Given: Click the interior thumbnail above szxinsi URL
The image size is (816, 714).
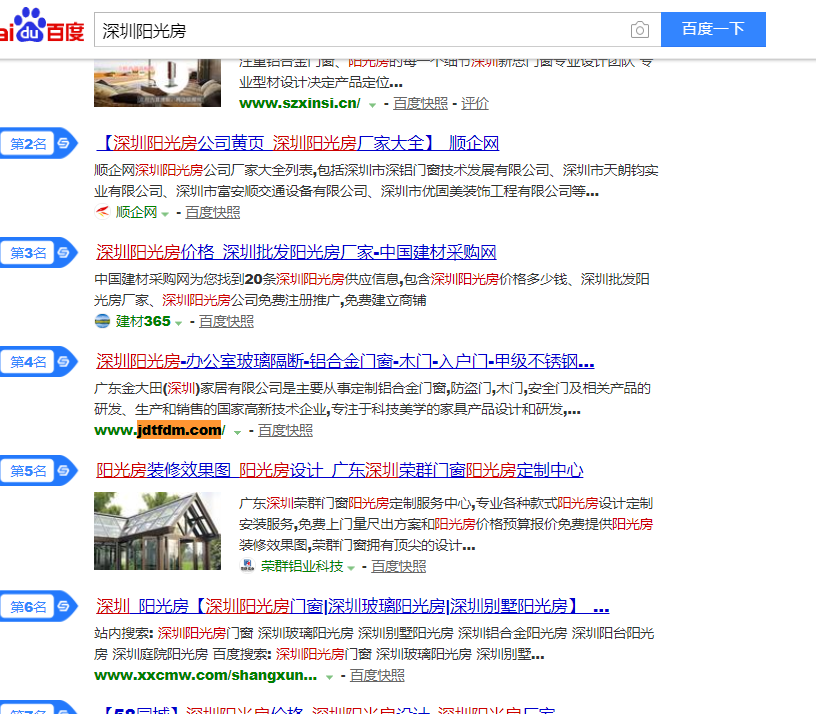Looking at the screenshot, I should (x=157, y=83).
